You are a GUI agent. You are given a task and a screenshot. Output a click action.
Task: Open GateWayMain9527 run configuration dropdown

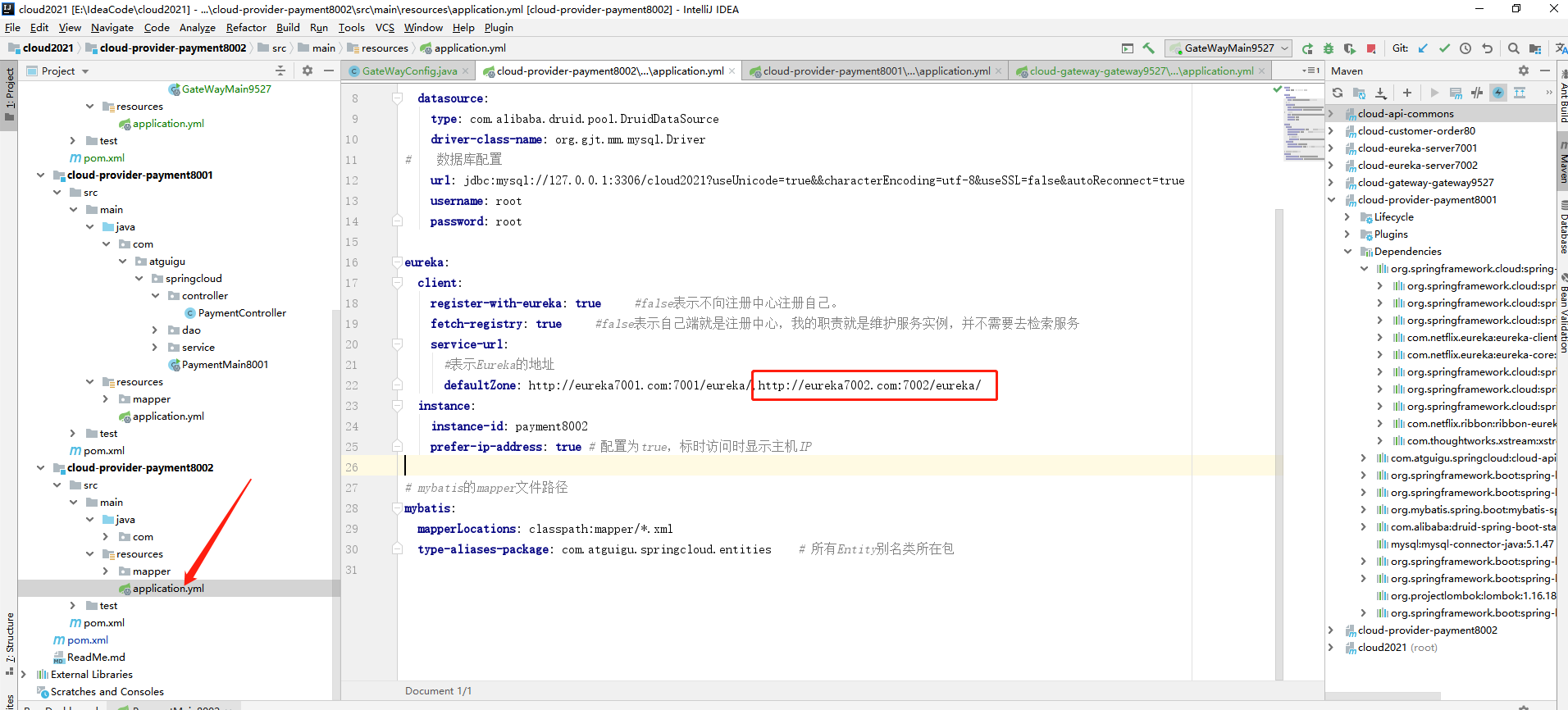pyautogui.click(x=1228, y=48)
